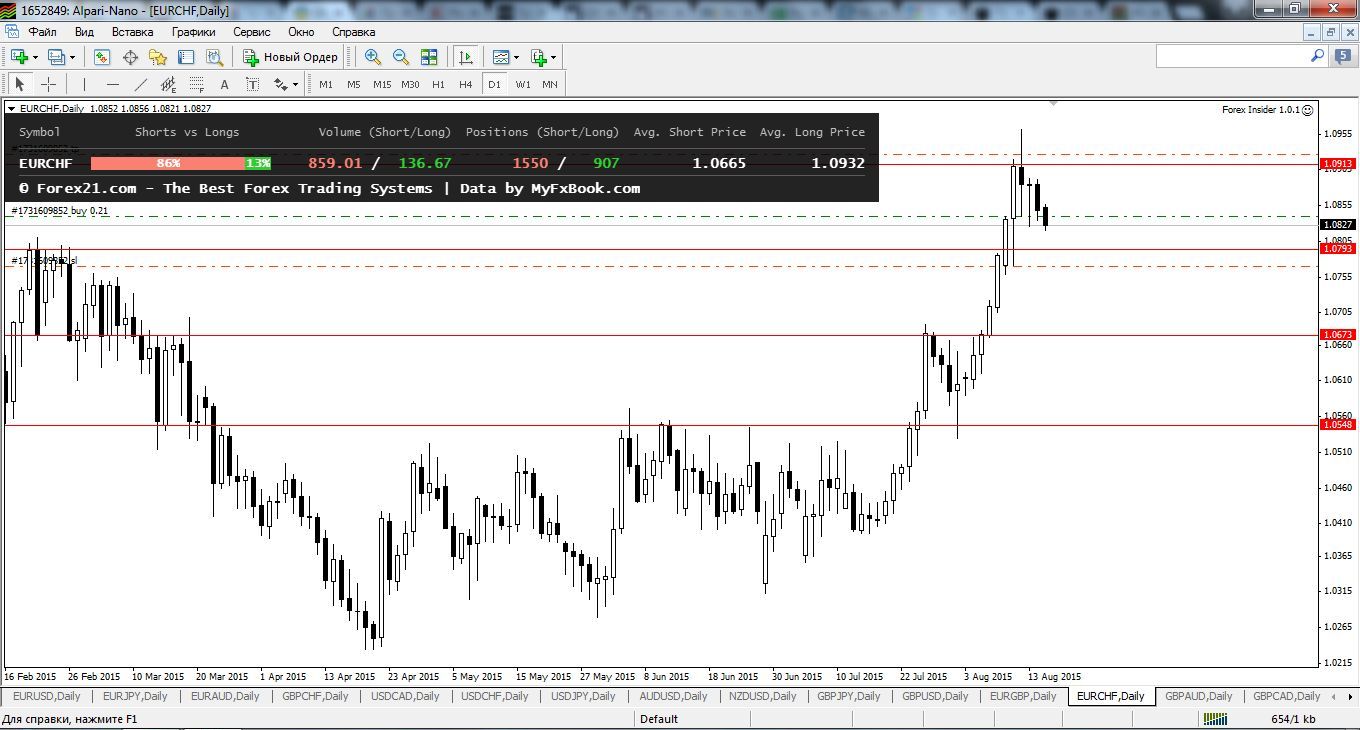Draw a vertical line tool
This screenshot has width=1360, height=730.
point(84,84)
